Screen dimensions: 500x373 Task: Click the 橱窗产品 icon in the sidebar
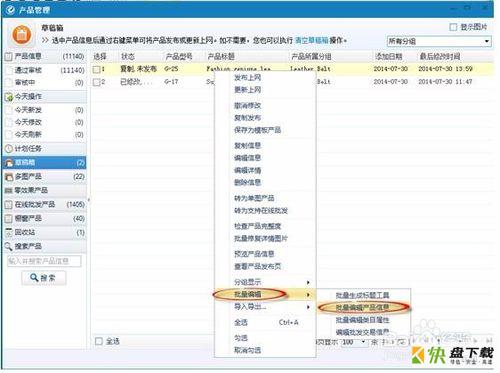point(9,219)
